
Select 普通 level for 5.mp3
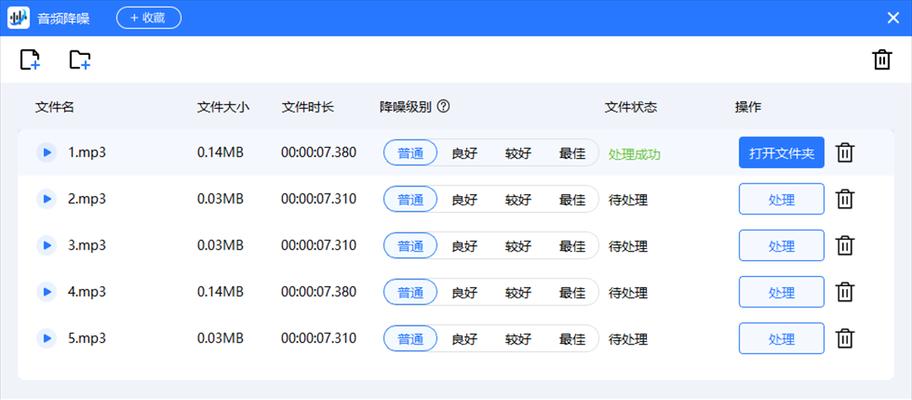tap(411, 339)
